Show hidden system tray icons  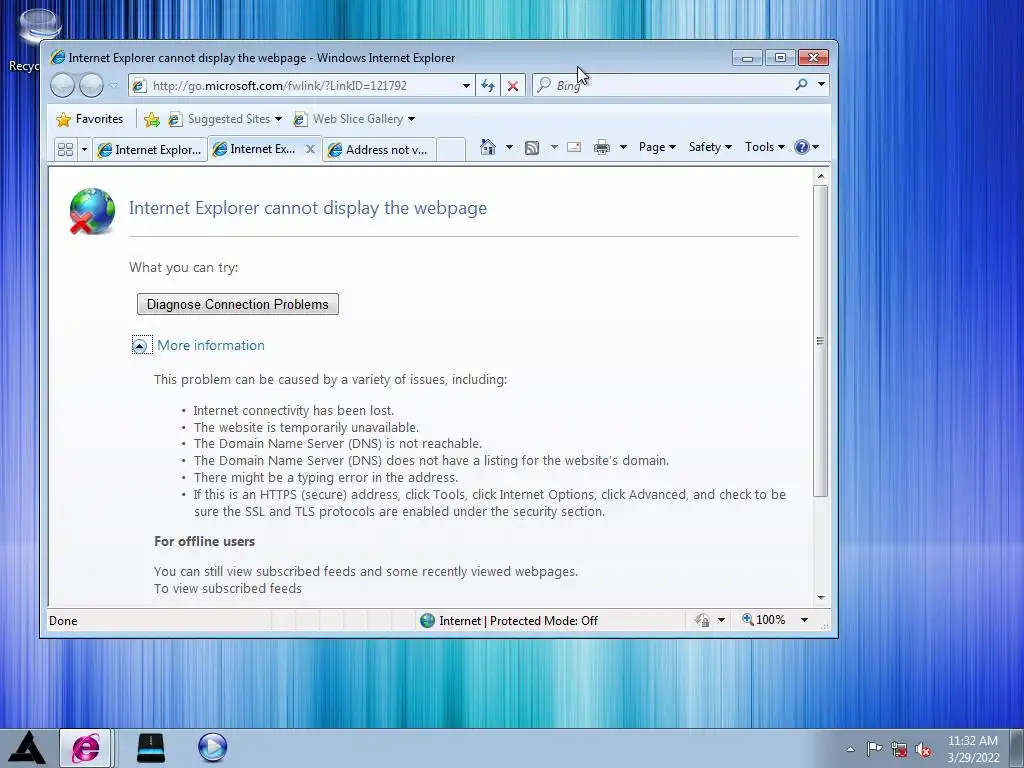(x=850, y=749)
